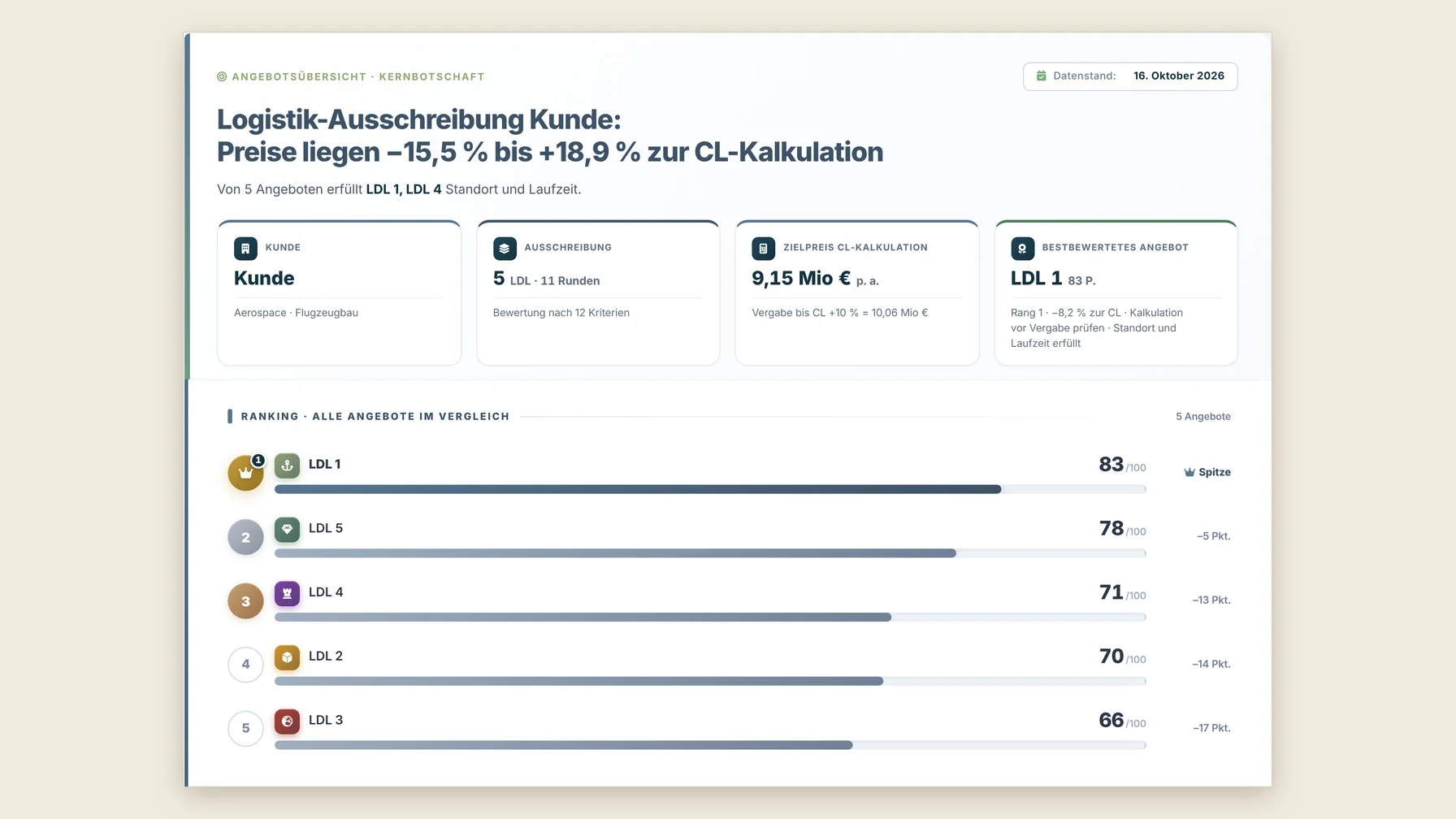
Task: Click the rank 5 circle badge
Action: click(x=245, y=729)
